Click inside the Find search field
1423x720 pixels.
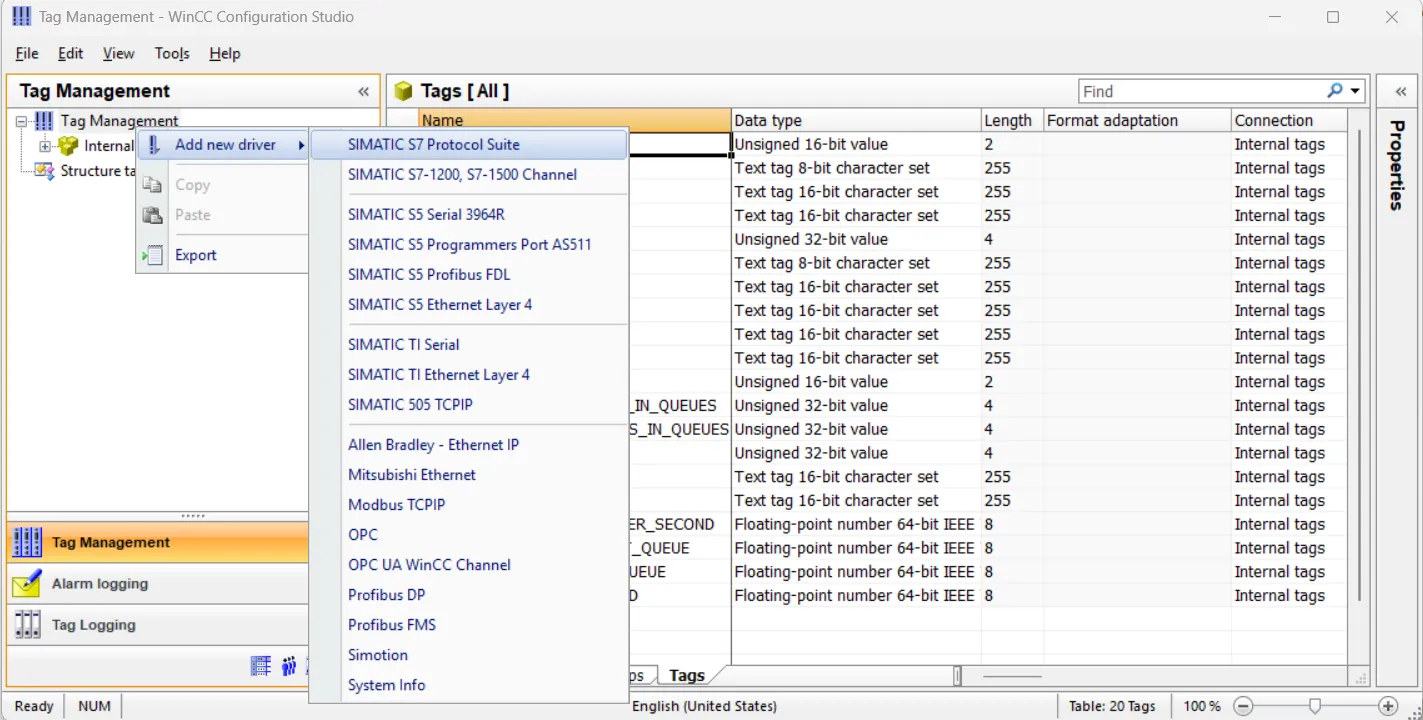point(1202,91)
